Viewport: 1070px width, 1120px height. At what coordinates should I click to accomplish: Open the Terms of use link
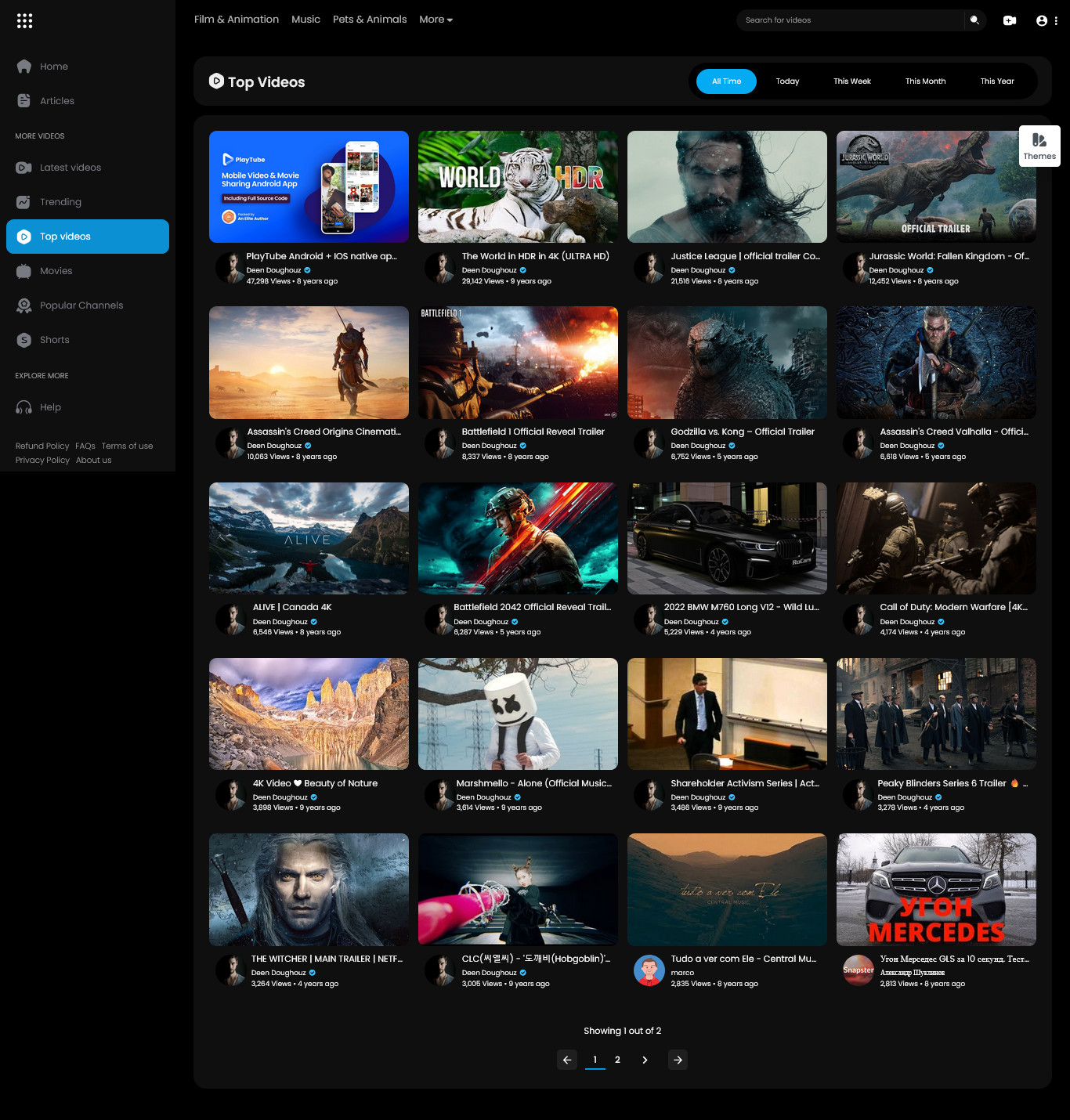point(127,446)
